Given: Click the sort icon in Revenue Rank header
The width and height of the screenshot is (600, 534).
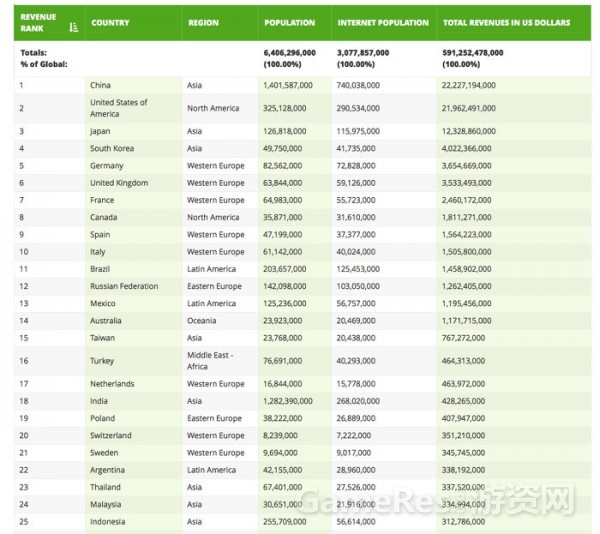Looking at the screenshot, I should (x=73, y=27).
